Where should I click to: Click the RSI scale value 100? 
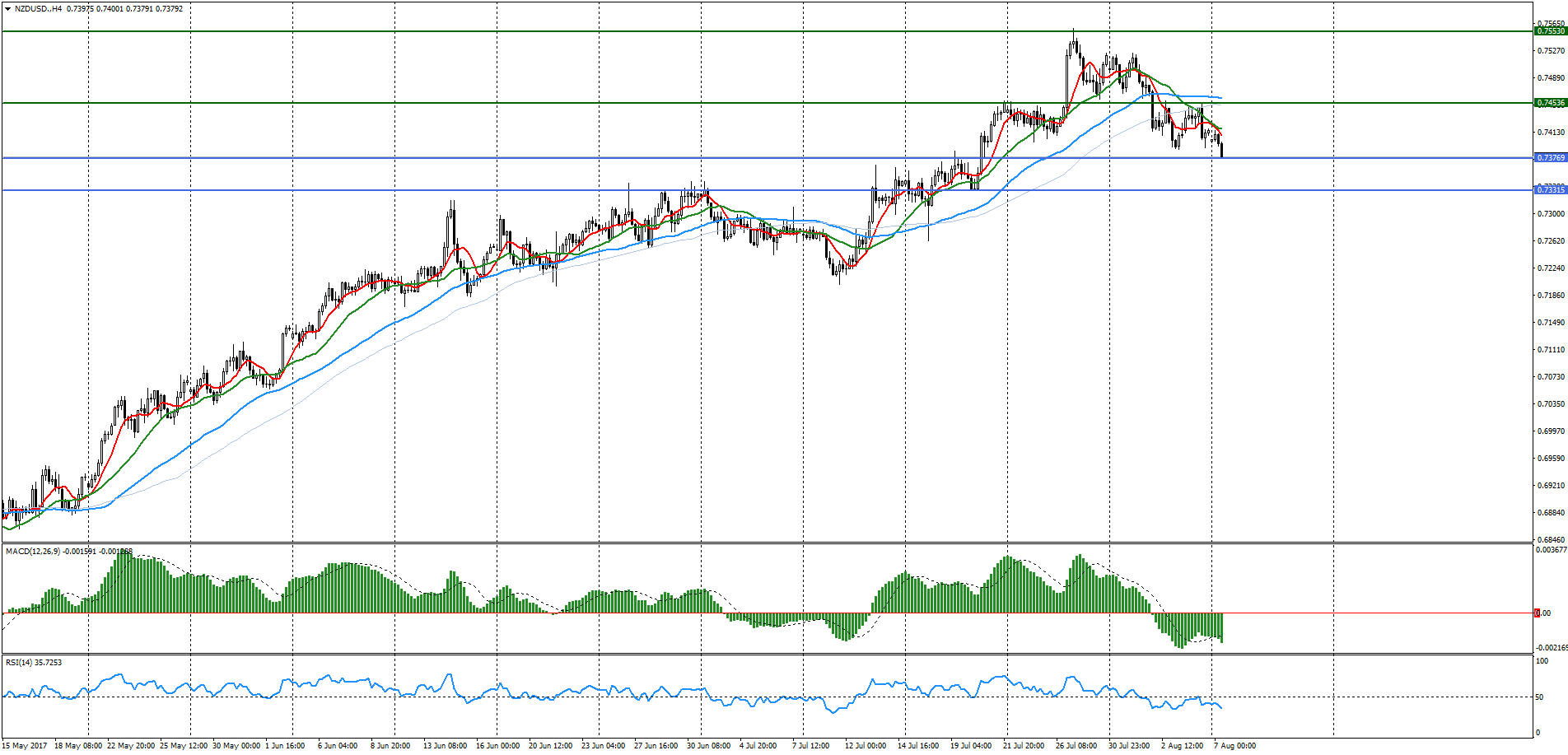1542,660
